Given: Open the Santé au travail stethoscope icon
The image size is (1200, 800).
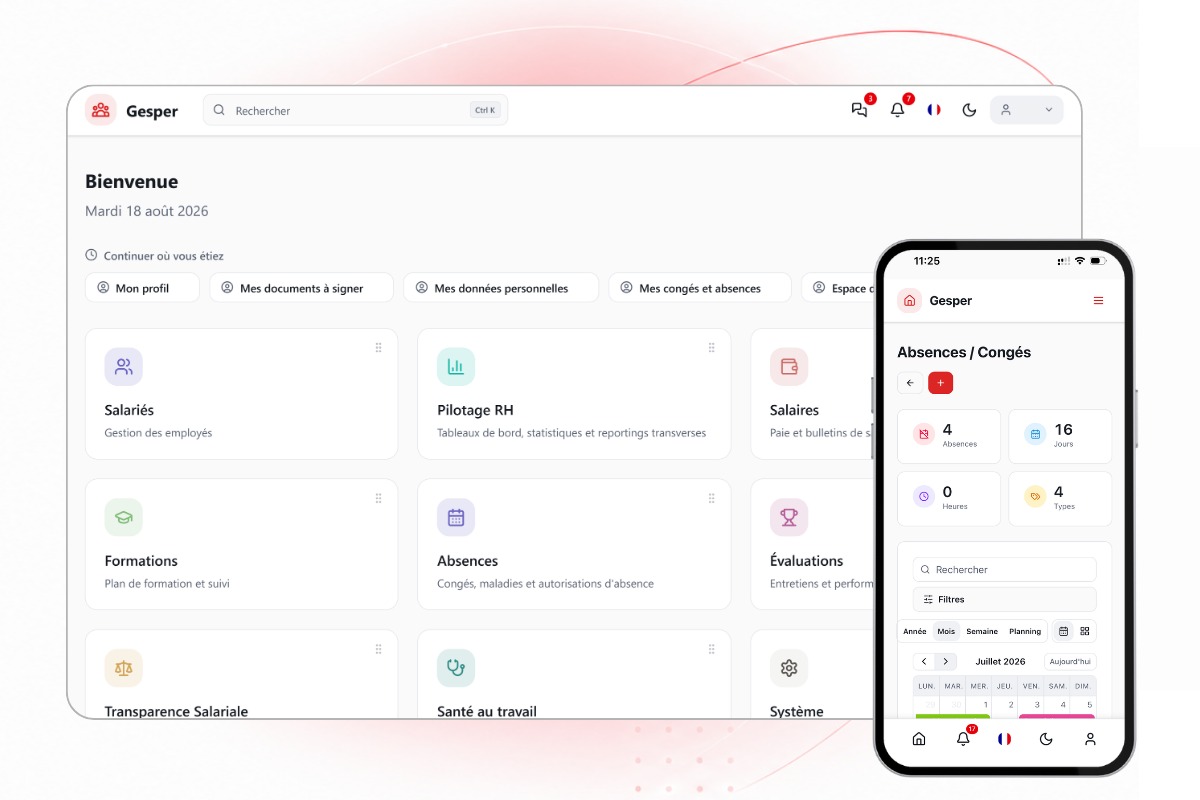Looking at the screenshot, I should [456, 668].
